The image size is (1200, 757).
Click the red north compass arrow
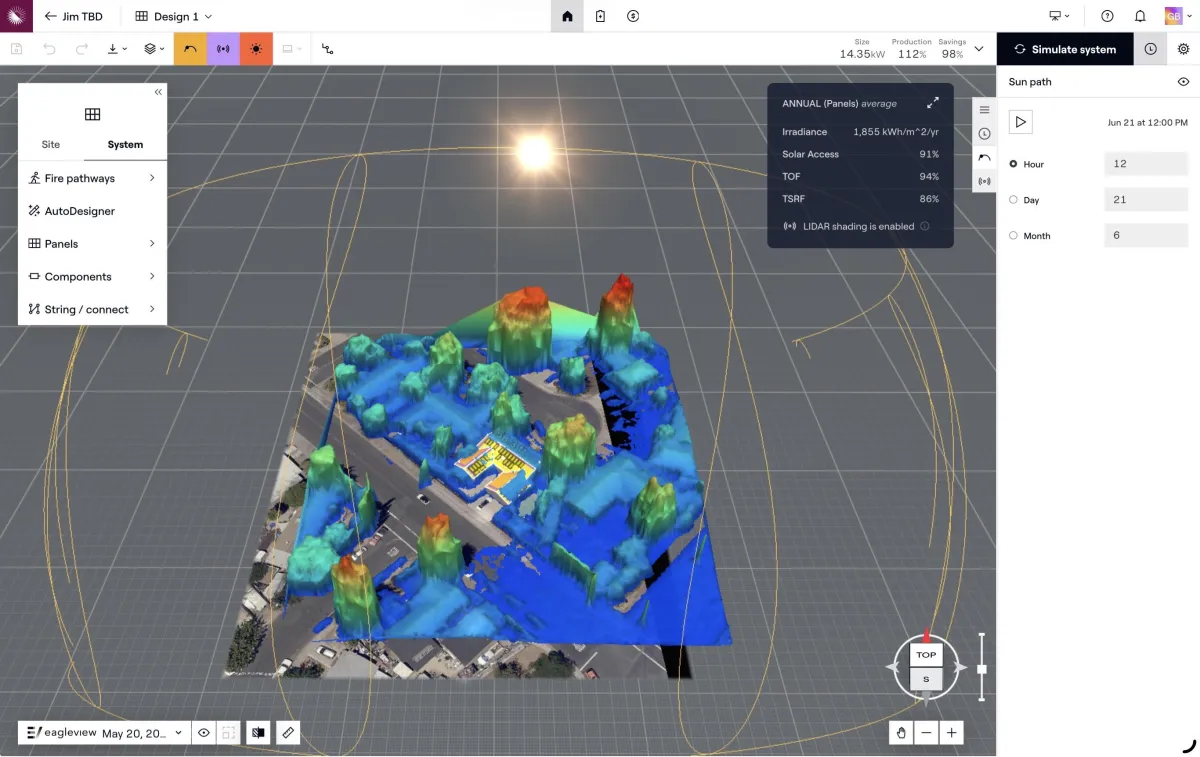click(x=926, y=635)
